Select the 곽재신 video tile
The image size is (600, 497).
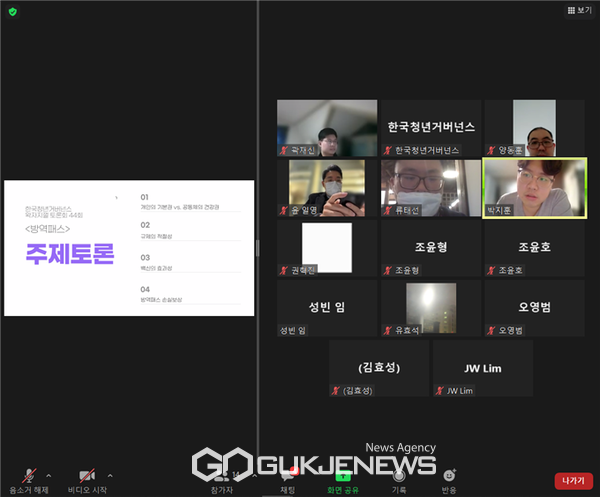point(327,128)
